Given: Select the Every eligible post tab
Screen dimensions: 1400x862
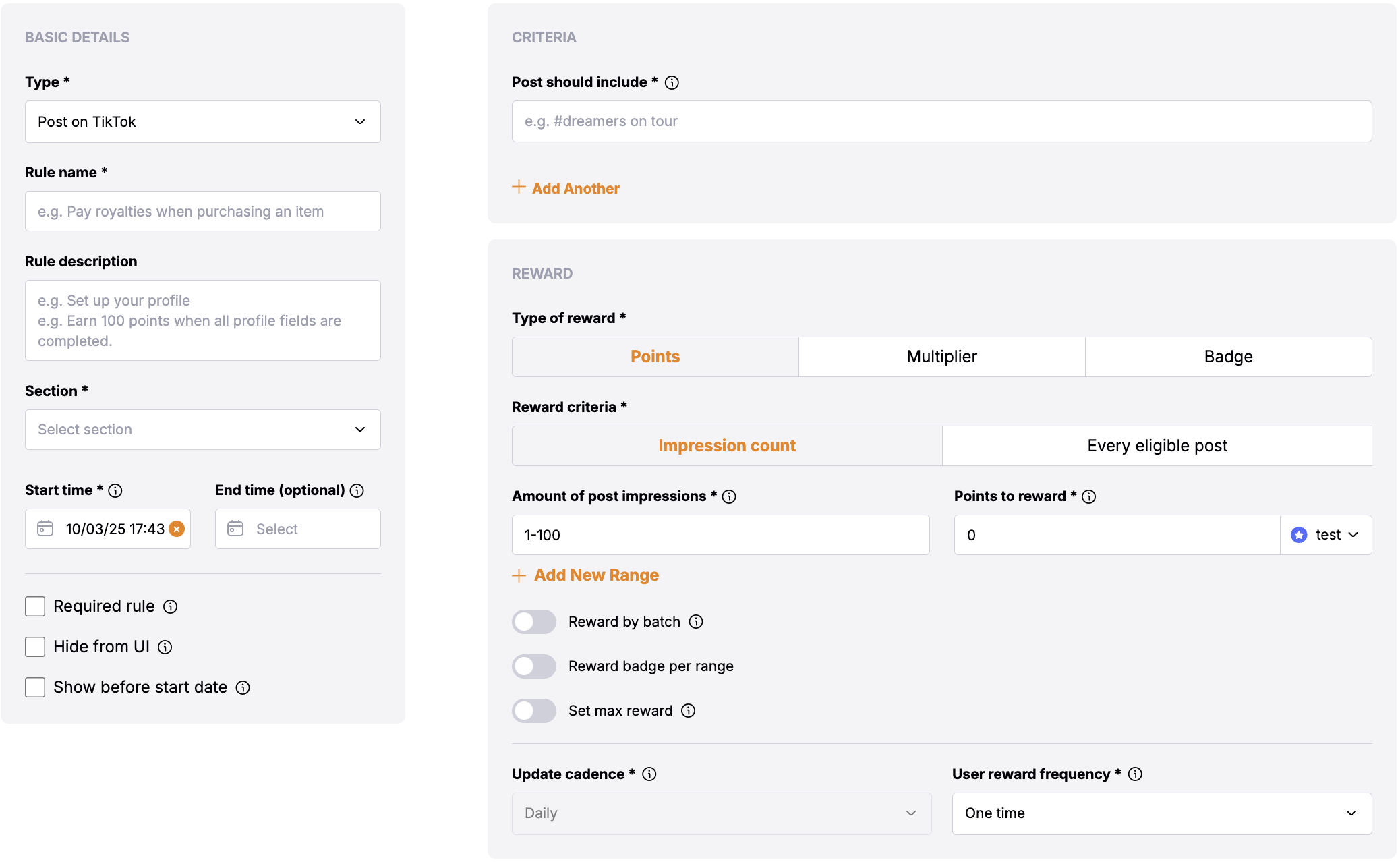Looking at the screenshot, I should point(1157,446).
